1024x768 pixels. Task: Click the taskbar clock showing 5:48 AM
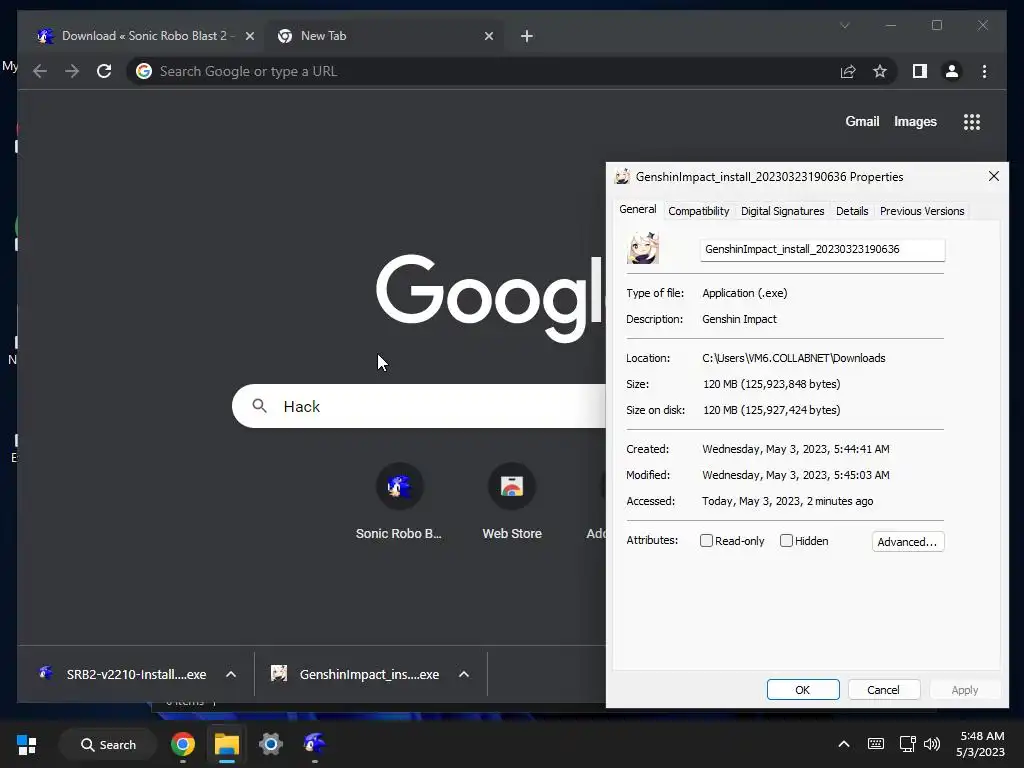(980, 744)
